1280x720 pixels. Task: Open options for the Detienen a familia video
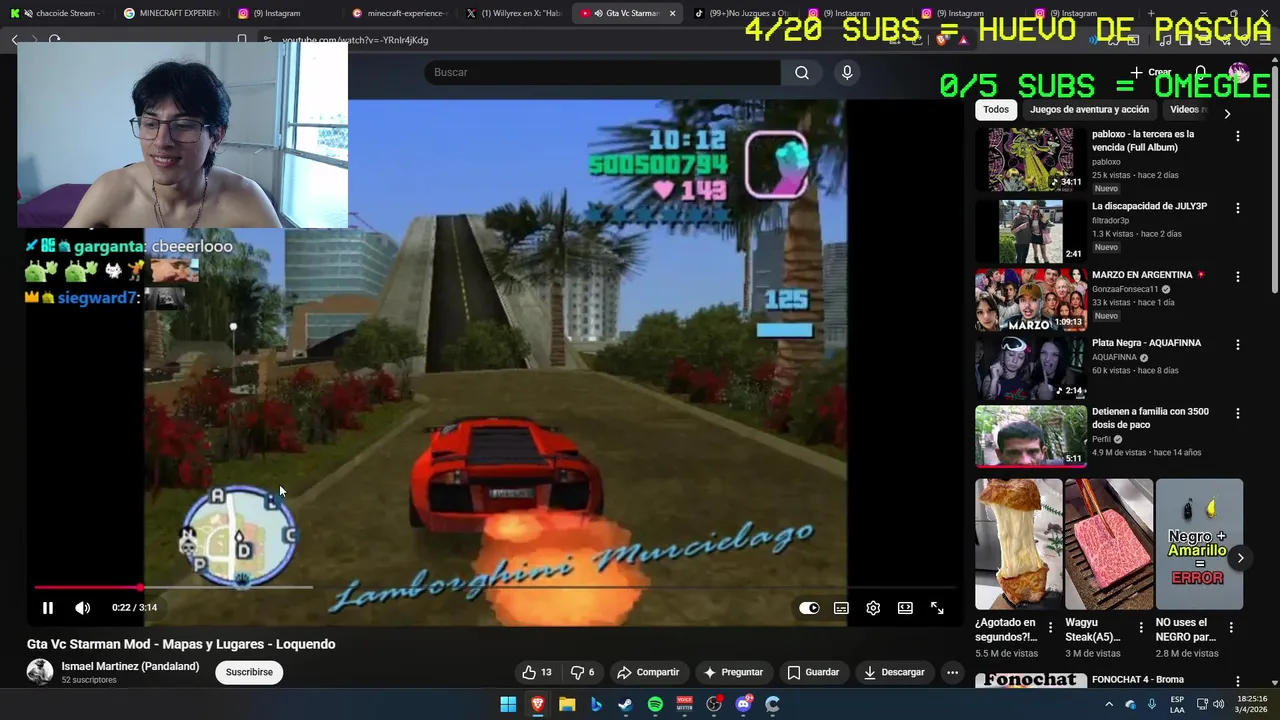(x=1238, y=413)
